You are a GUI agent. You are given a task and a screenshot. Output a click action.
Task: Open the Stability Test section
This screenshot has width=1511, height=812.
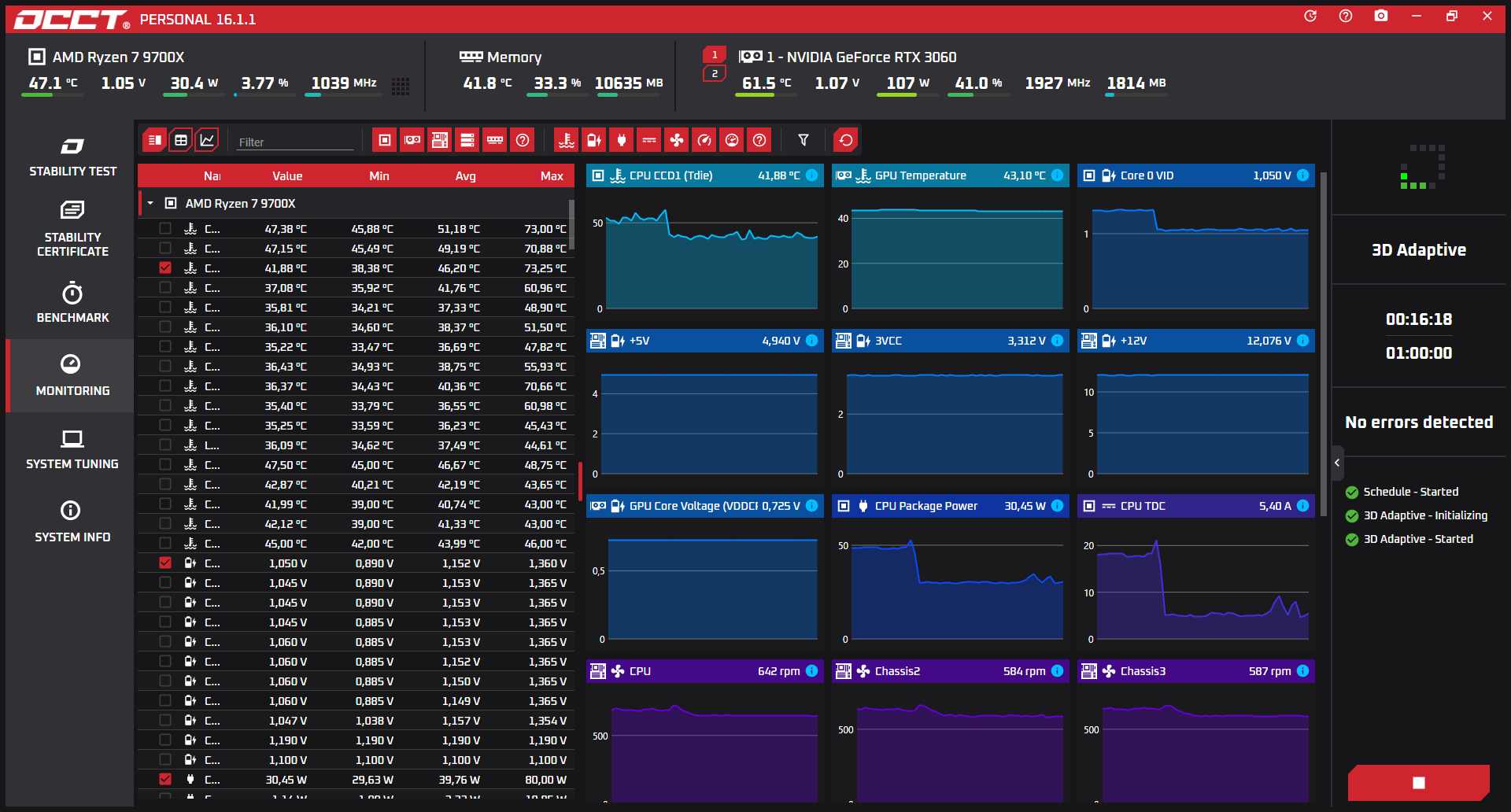point(72,157)
